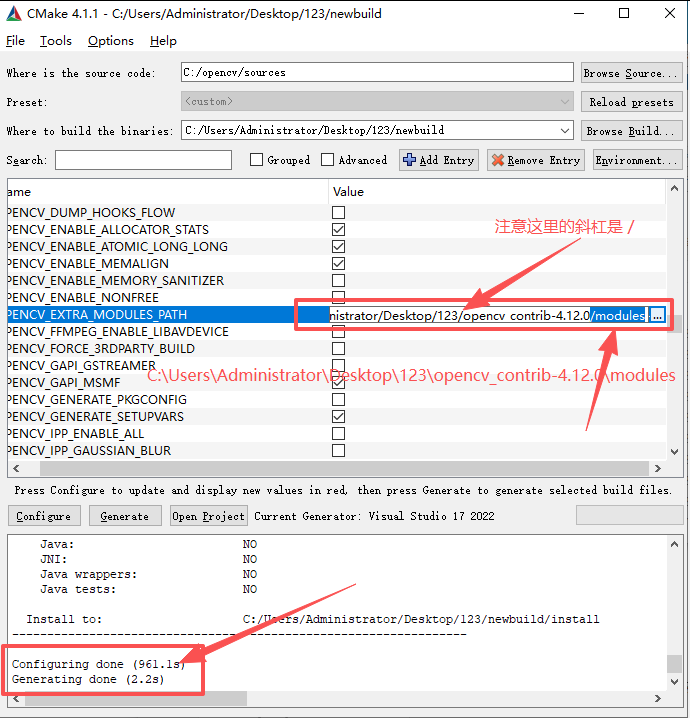The image size is (690, 718).
Task: Uncheck OPENCV_ENABLE_ALLOCATOR_STATS
Action: pos(338,229)
